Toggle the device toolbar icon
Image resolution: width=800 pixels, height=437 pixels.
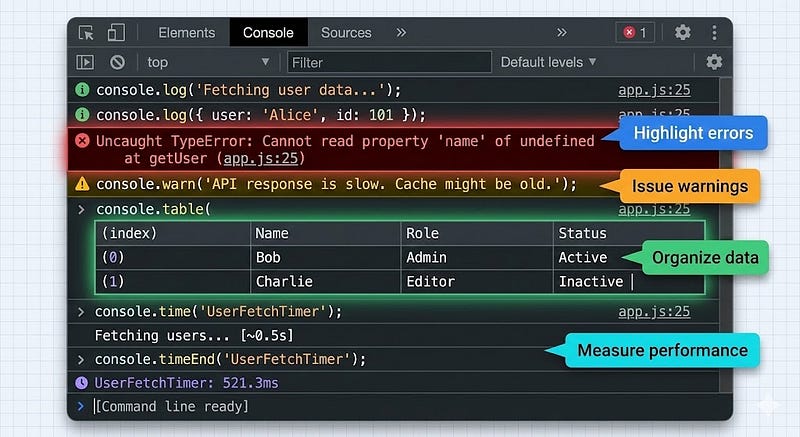116,33
